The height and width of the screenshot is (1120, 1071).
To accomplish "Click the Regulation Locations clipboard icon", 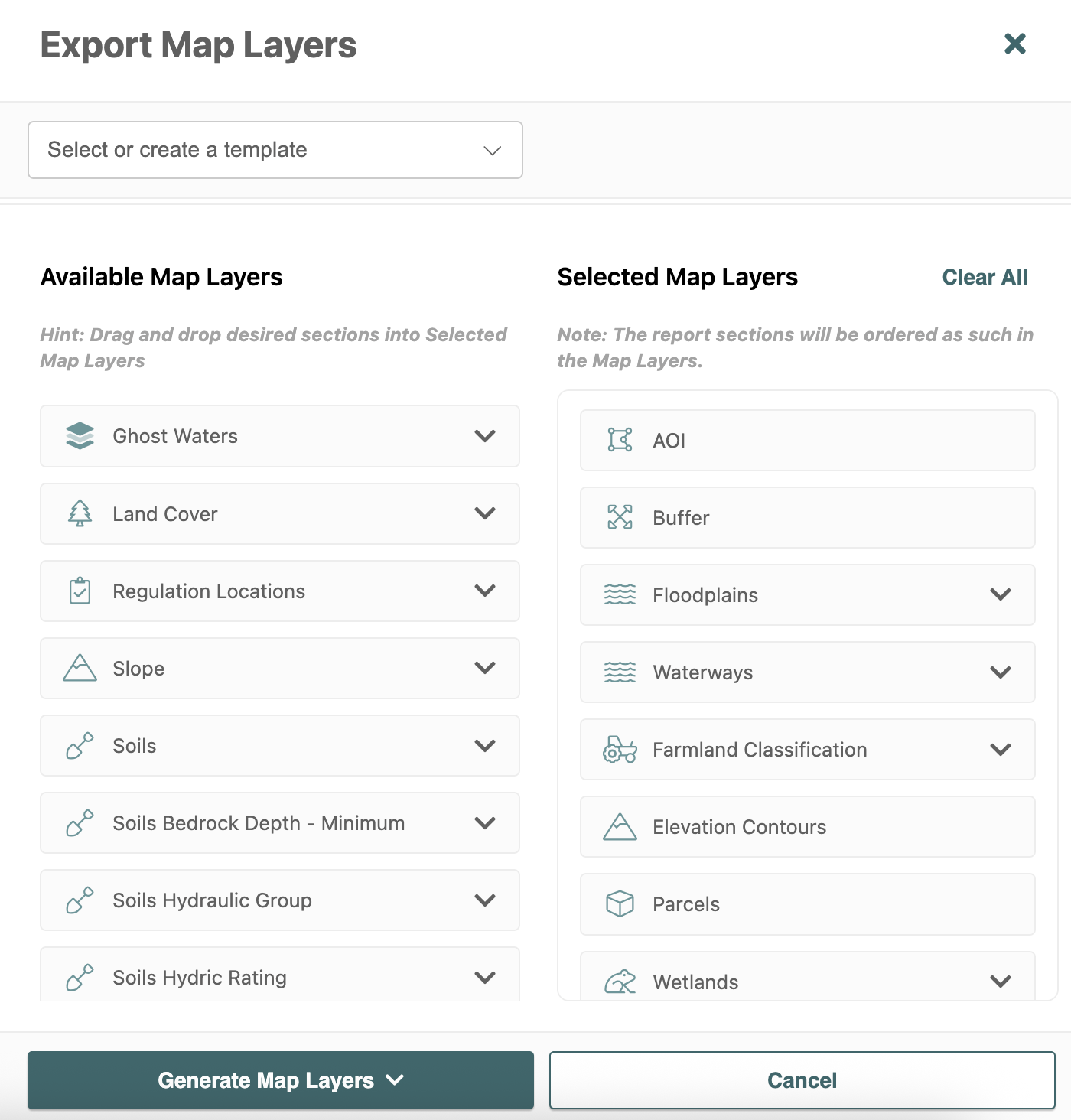I will coord(80,591).
